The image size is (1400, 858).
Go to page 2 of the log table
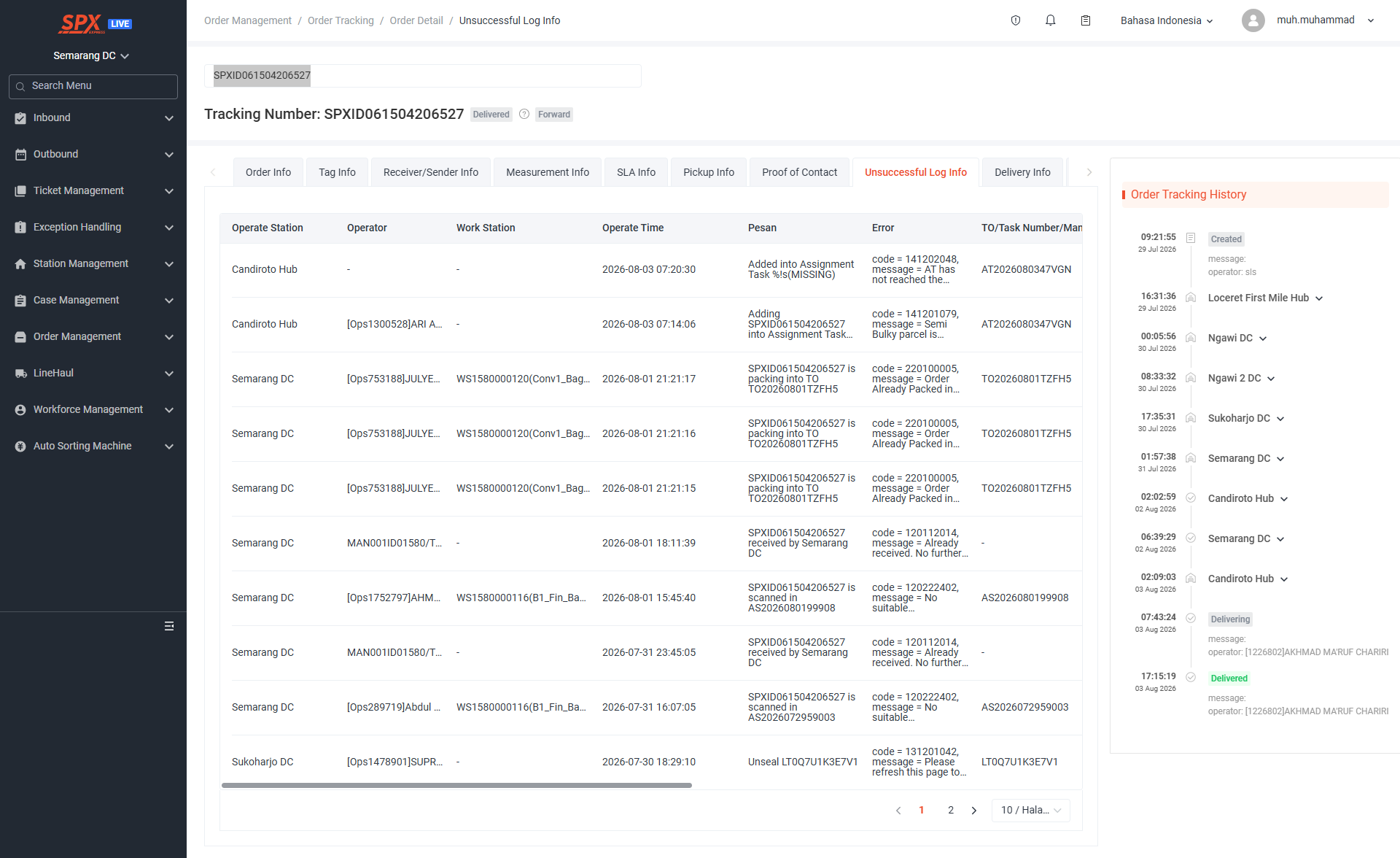pos(951,811)
